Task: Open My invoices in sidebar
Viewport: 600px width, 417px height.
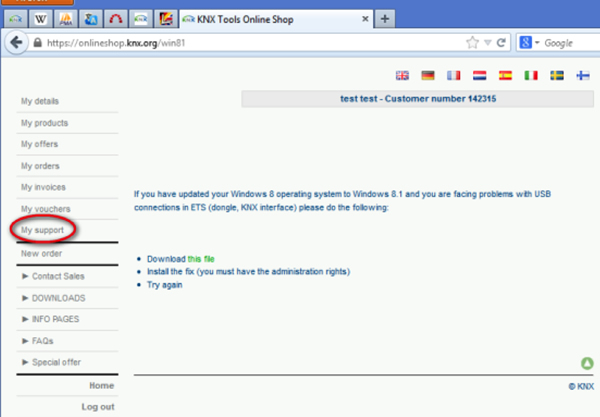Action: [x=43, y=187]
